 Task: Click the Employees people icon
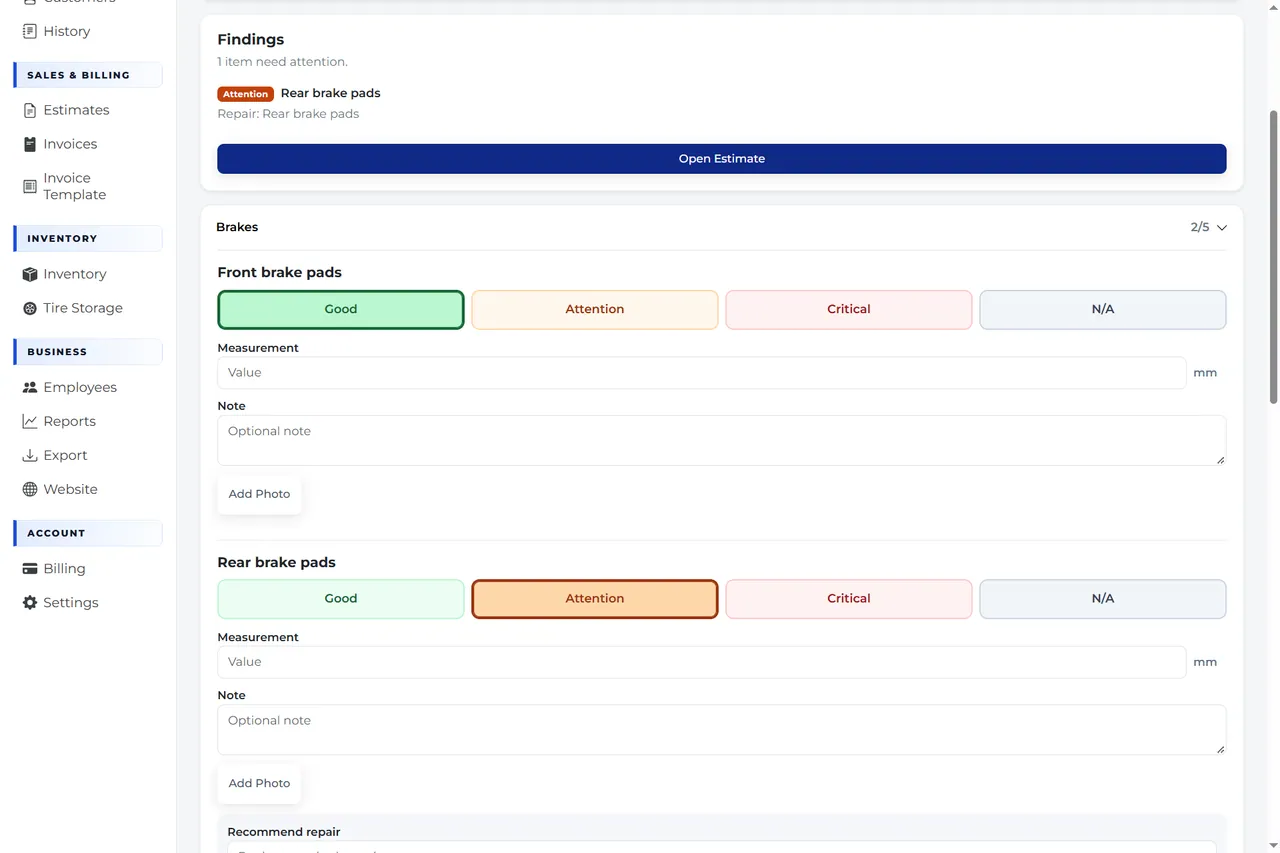point(30,387)
